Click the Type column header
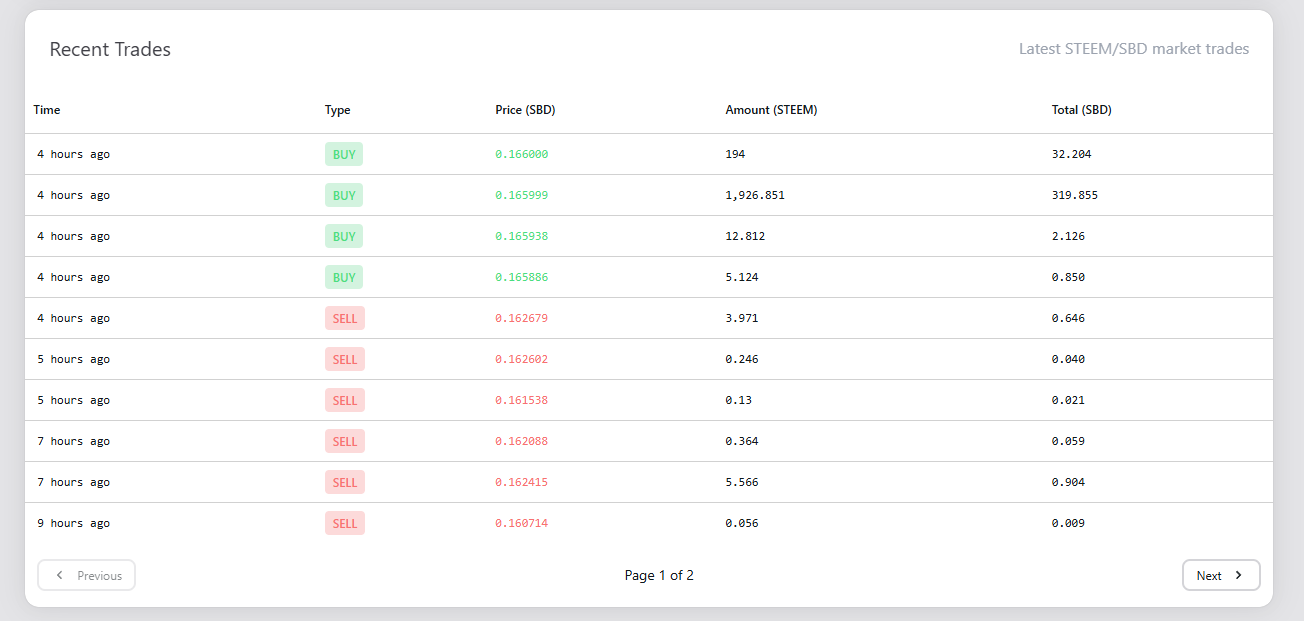 coord(338,110)
